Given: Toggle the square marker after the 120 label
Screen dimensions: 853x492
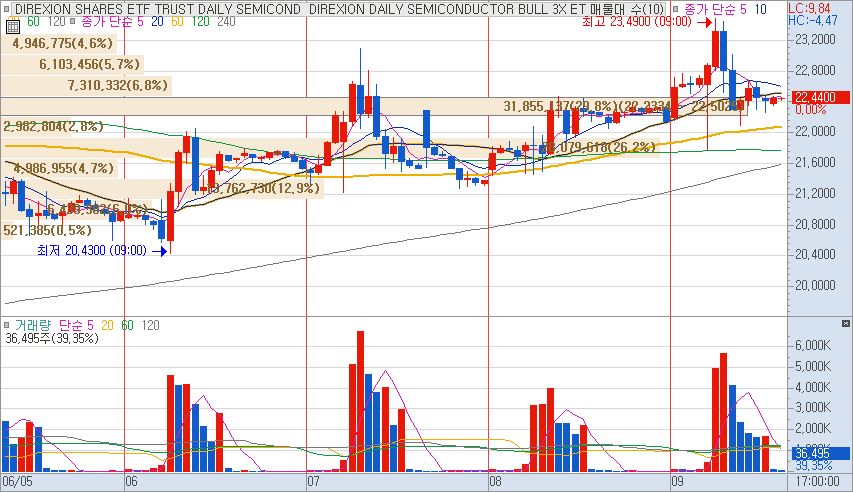Looking at the screenshot, I should pos(72,21).
